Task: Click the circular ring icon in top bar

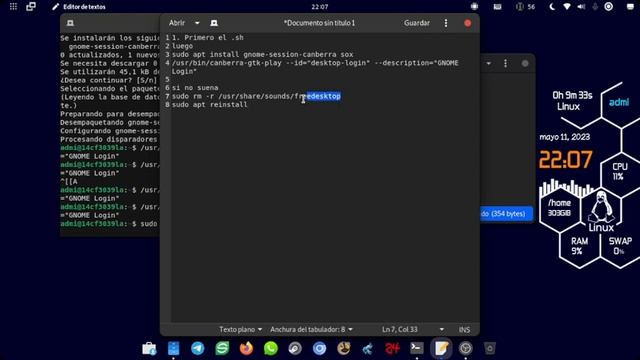Action: pyautogui.click(x=609, y=7)
